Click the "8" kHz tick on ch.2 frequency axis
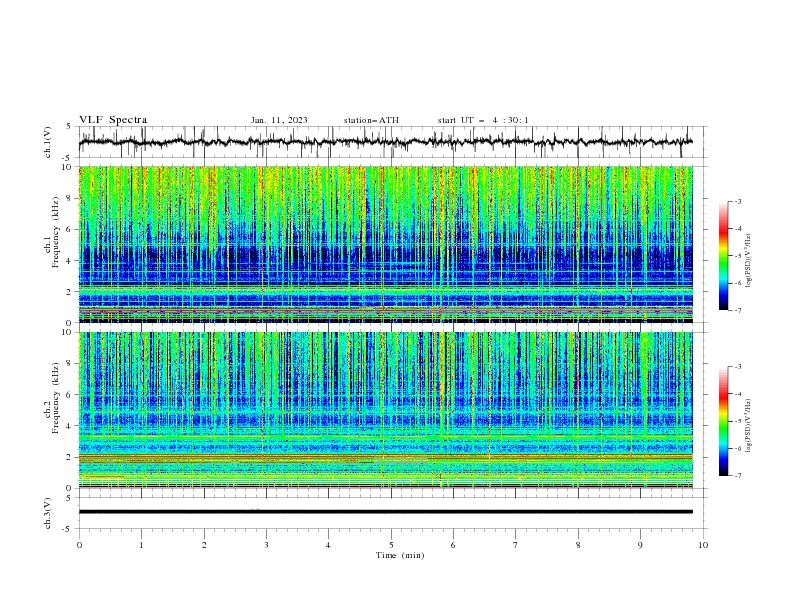 pyautogui.click(x=69, y=364)
